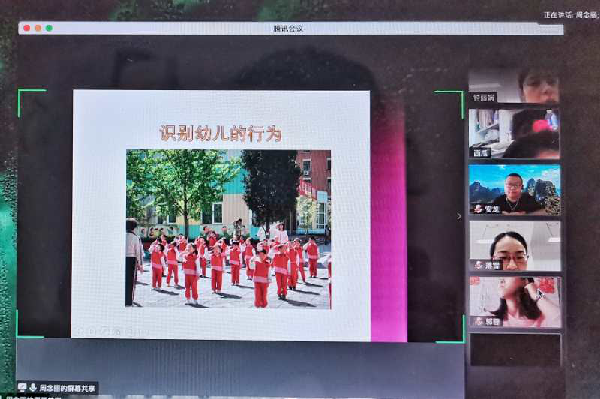Image resolution: width=600 pixels, height=399 pixels.
Task: Click the photo of children in red uniforms
Action: pos(228,229)
